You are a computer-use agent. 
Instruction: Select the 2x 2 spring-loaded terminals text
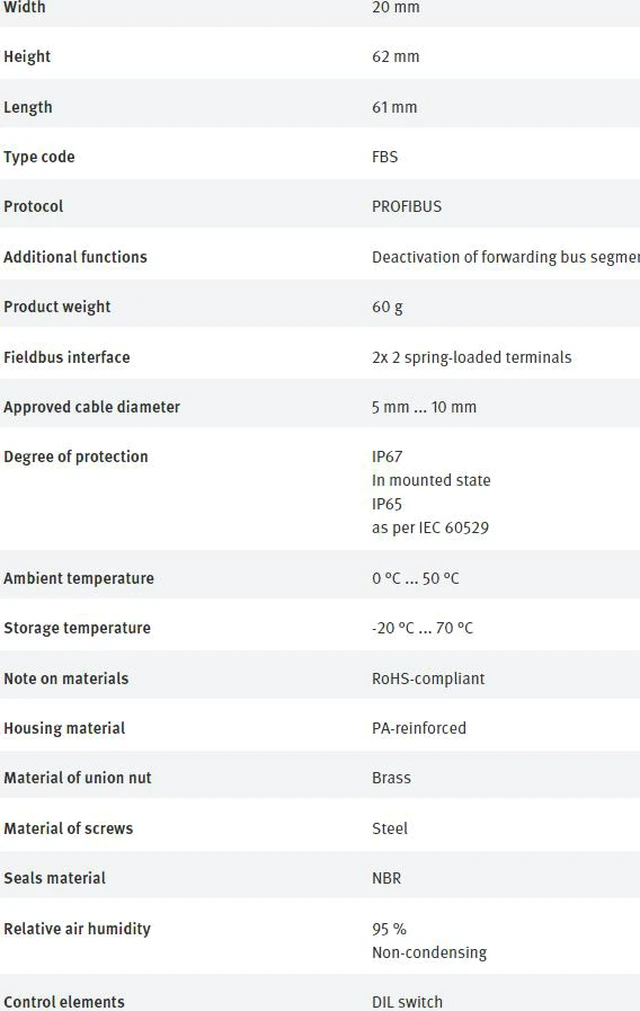click(x=472, y=357)
